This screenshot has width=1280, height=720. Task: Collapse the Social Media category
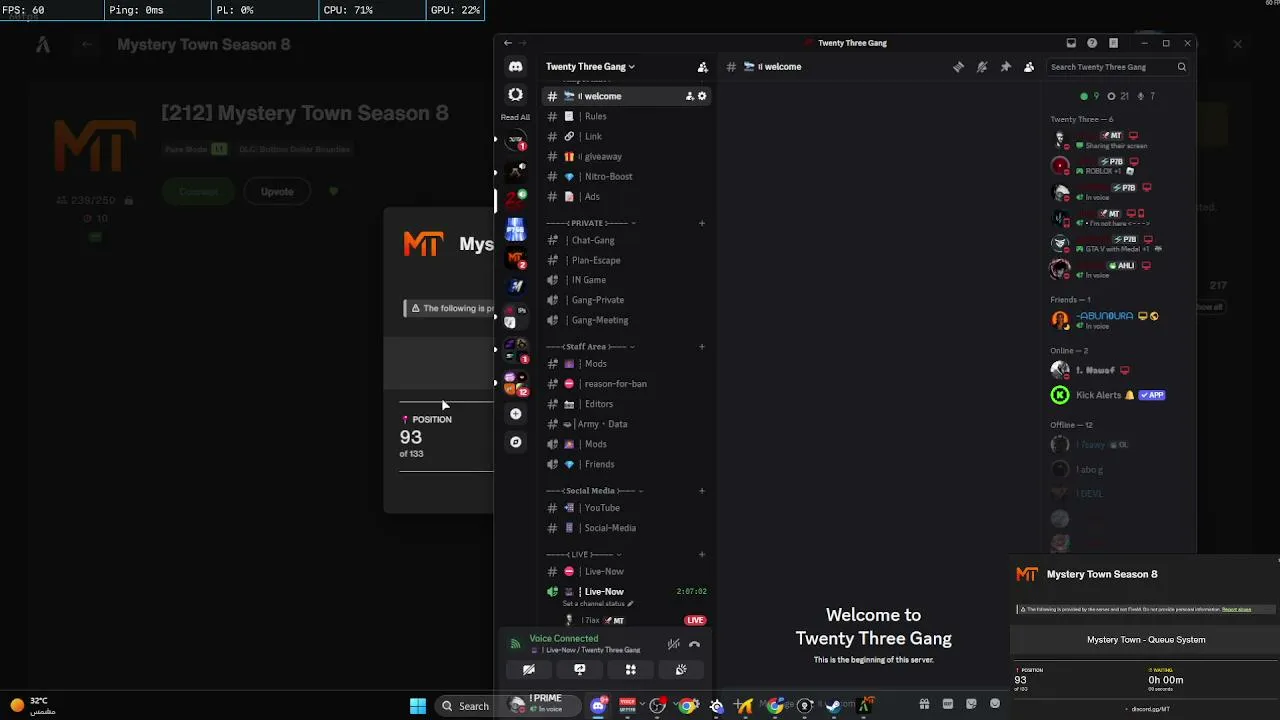point(594,491)
